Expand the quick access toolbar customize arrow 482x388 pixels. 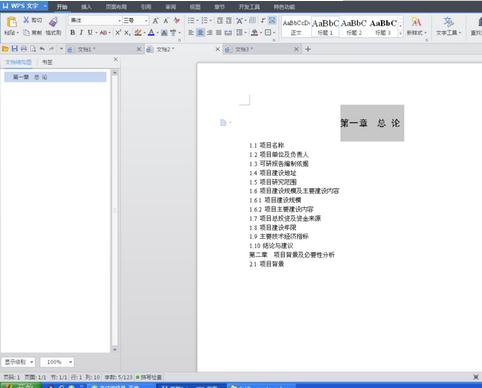coord(61,49)
